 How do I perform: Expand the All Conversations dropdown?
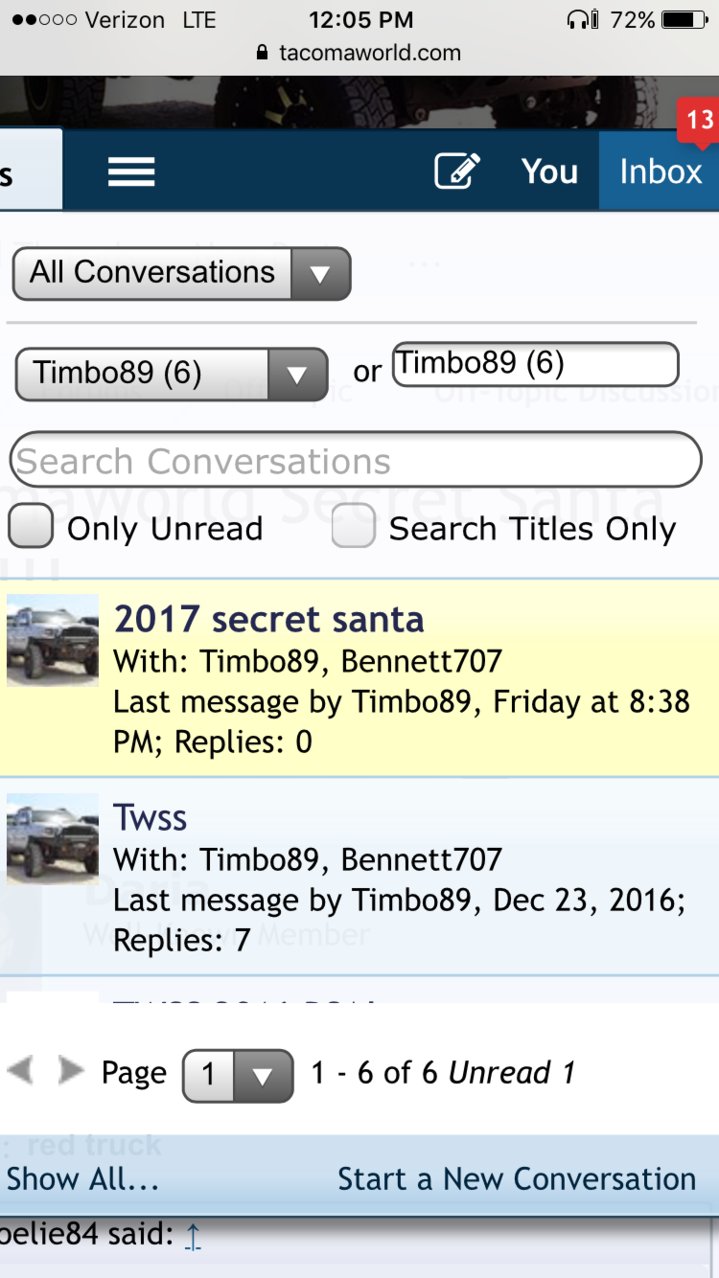point(181,273)
